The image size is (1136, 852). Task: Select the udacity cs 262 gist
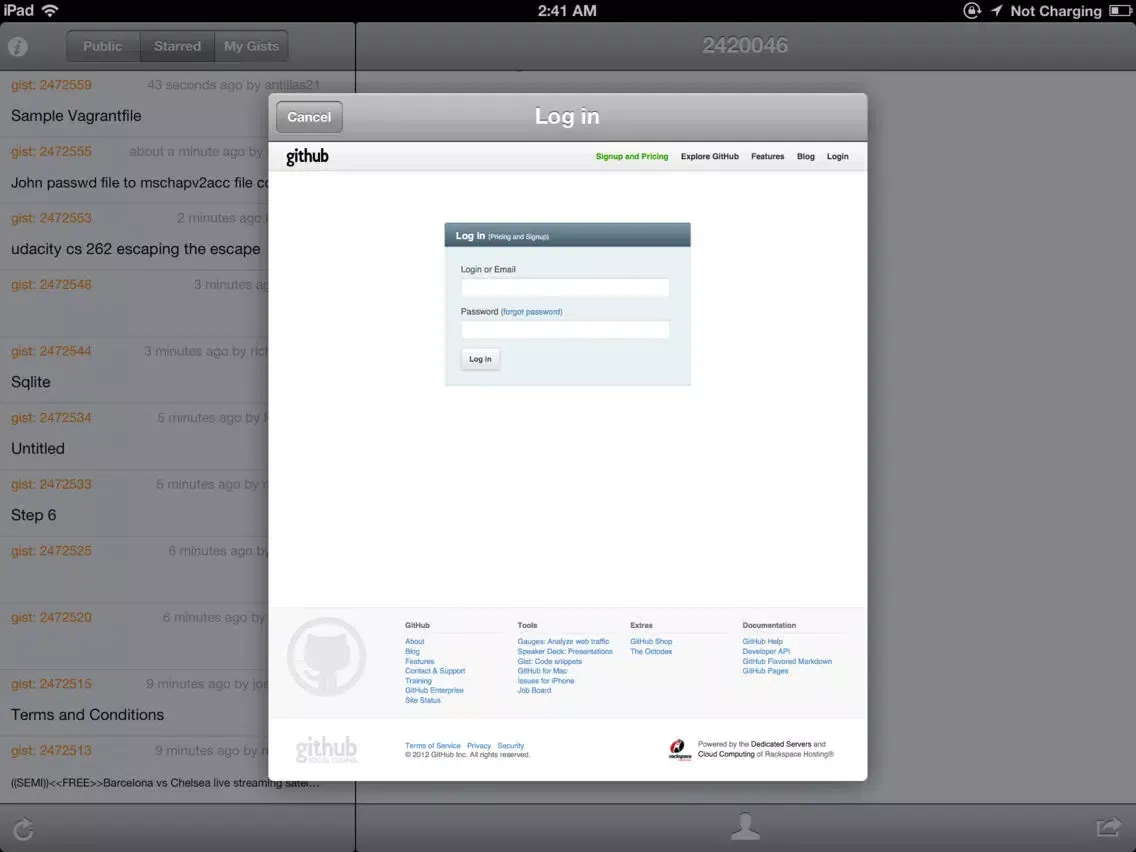(x=134, y=238)
